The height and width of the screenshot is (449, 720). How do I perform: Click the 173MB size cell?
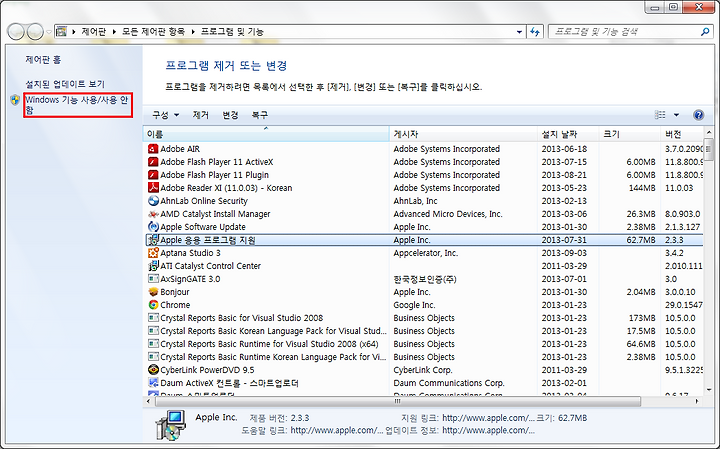click(x=641, y=318)
